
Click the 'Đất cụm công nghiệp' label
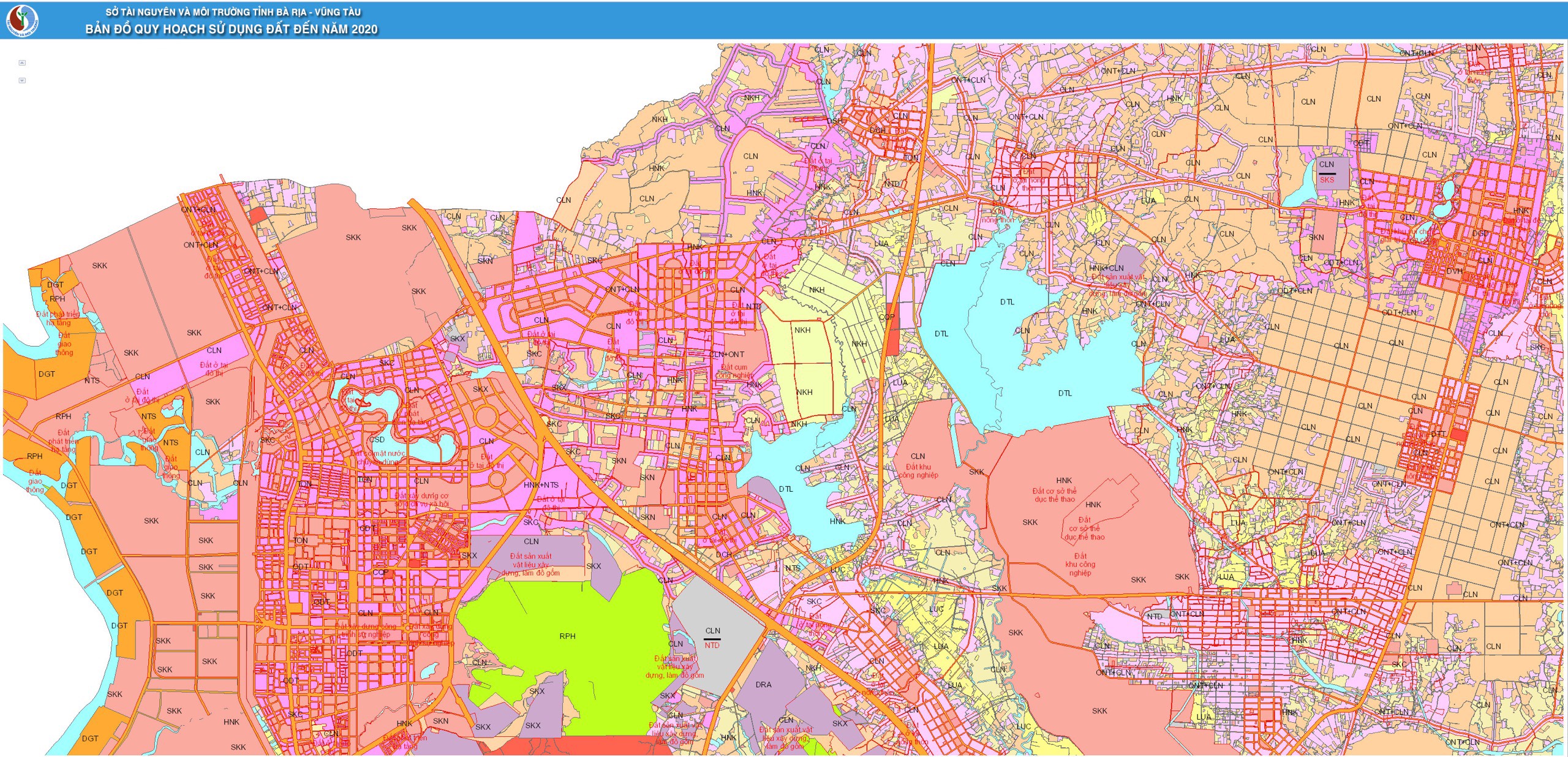(734, 371)
